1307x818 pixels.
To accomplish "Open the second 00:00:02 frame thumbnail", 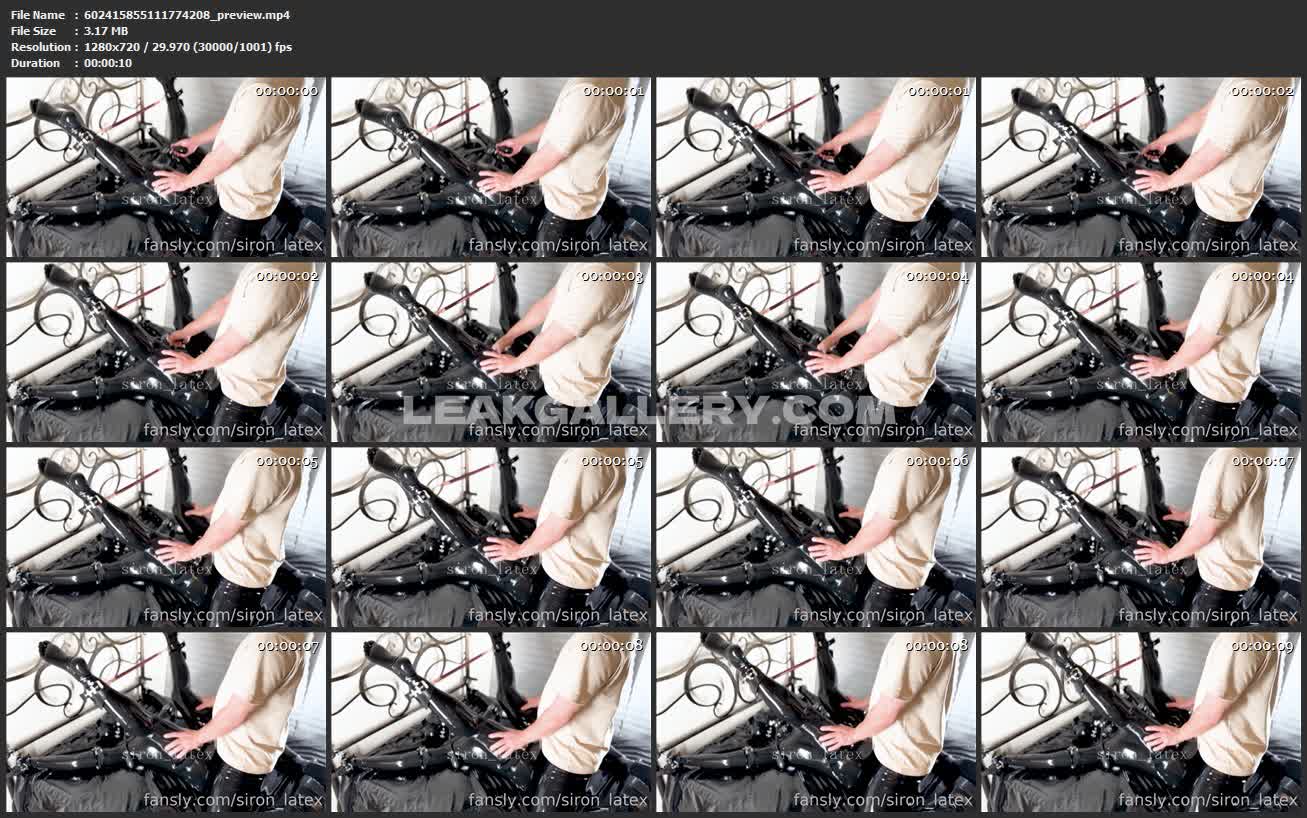I will [x=166, y=352].
